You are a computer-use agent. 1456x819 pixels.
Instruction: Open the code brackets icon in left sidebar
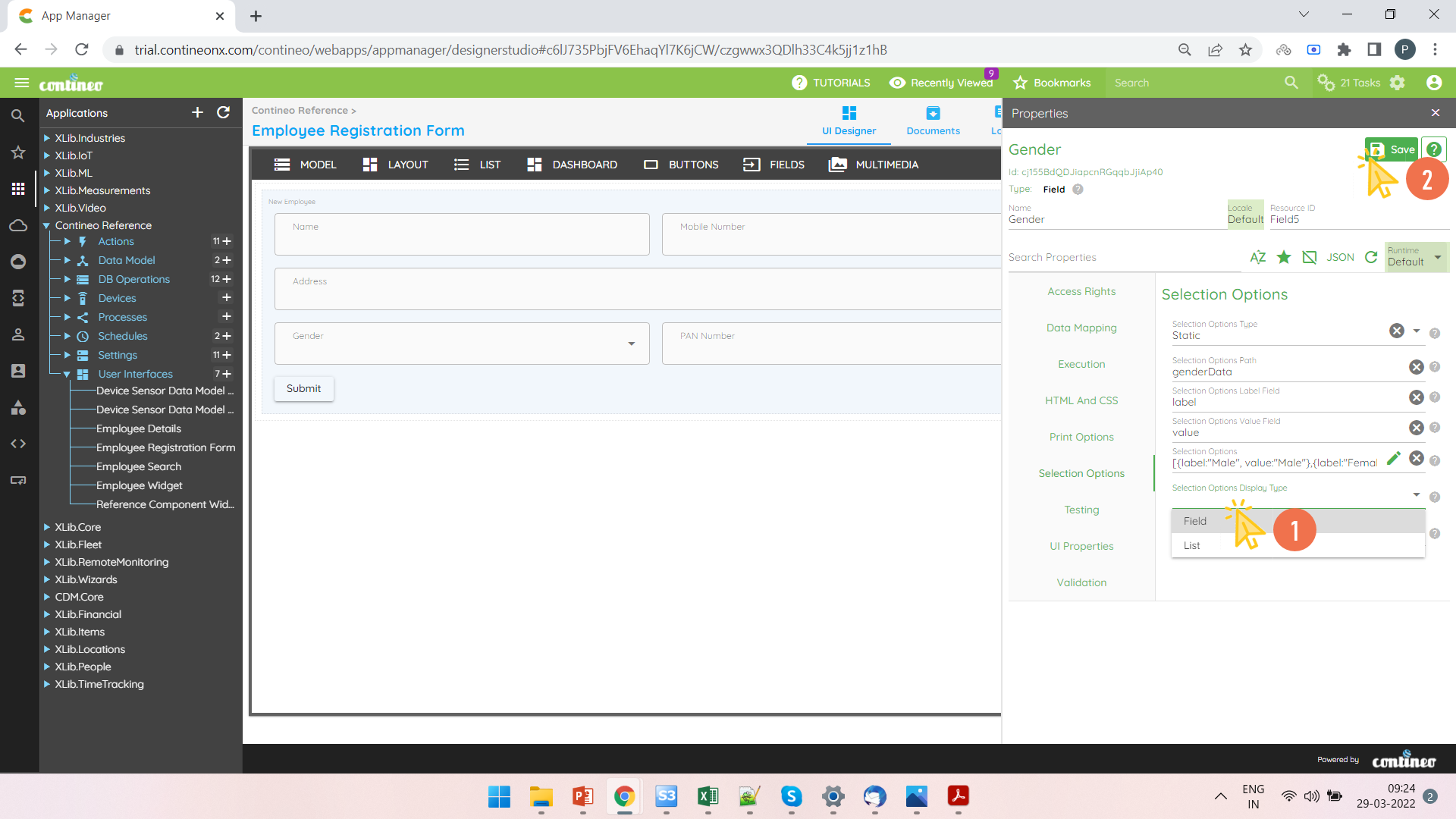coord(18,444)
